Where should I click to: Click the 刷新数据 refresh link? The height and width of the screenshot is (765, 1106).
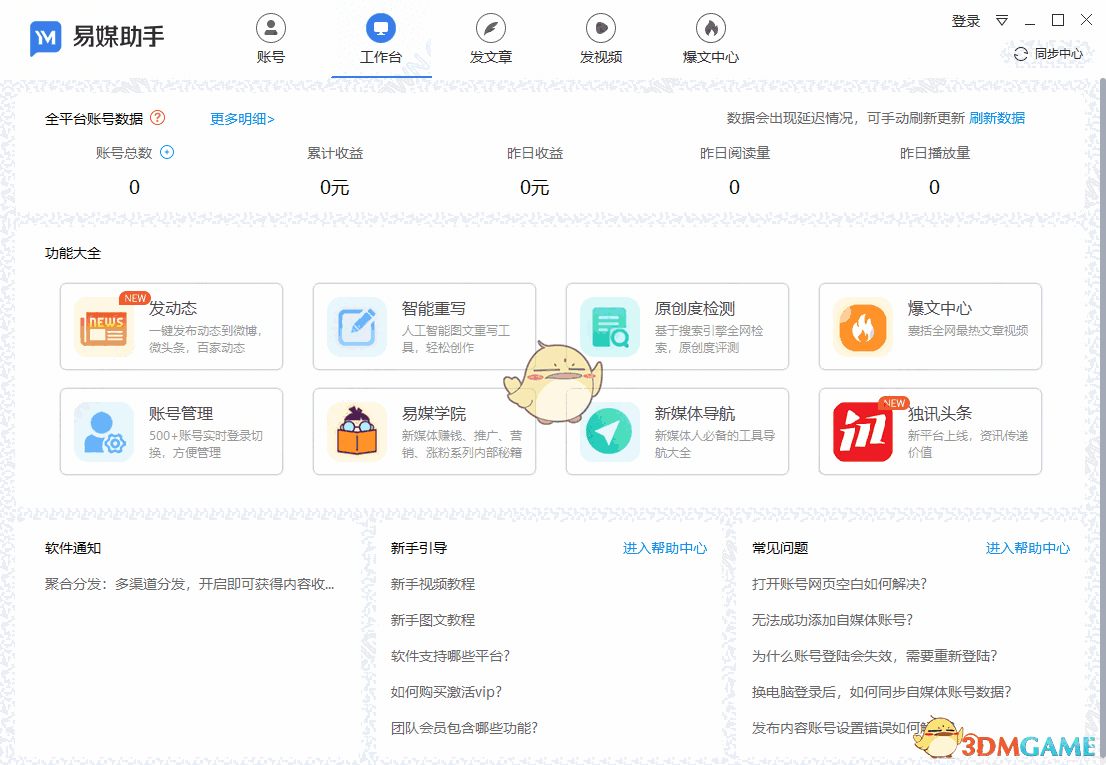click(998, 118)
